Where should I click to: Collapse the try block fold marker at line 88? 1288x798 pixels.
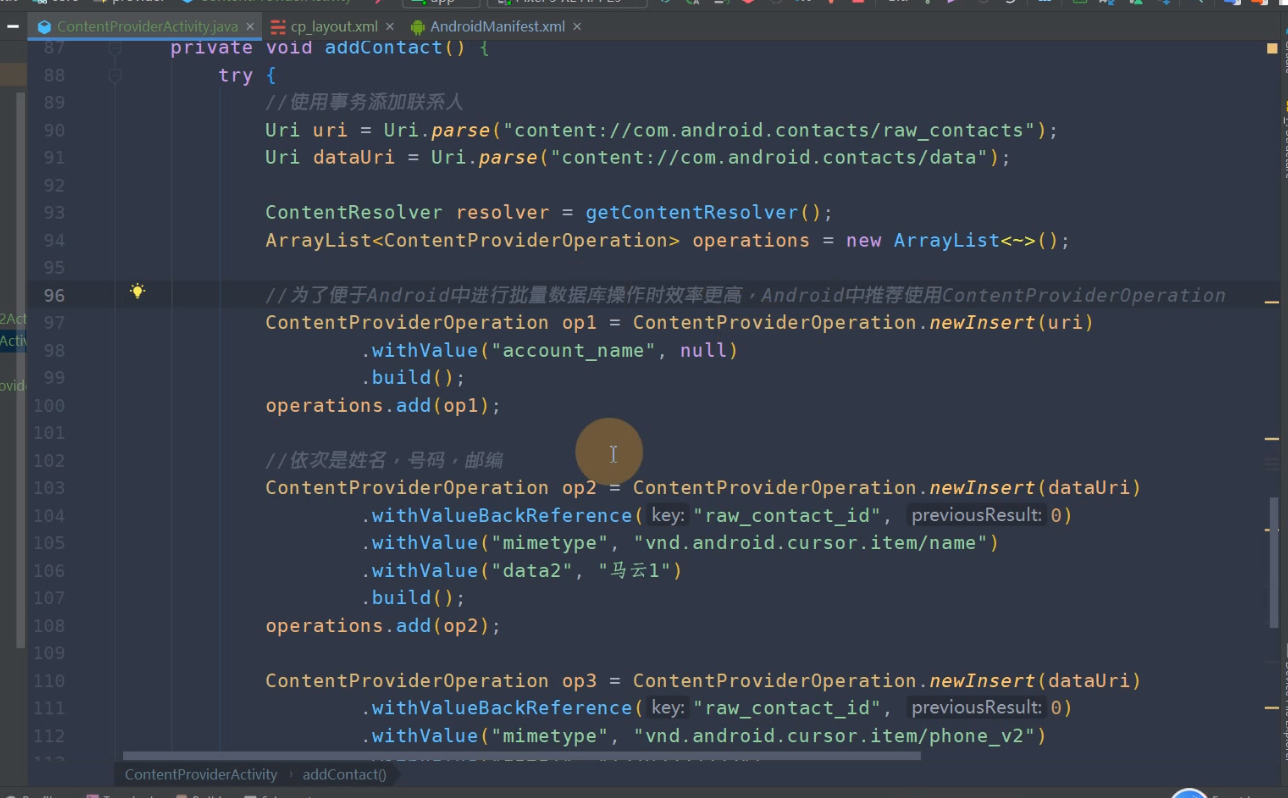(x=115, y=75)
